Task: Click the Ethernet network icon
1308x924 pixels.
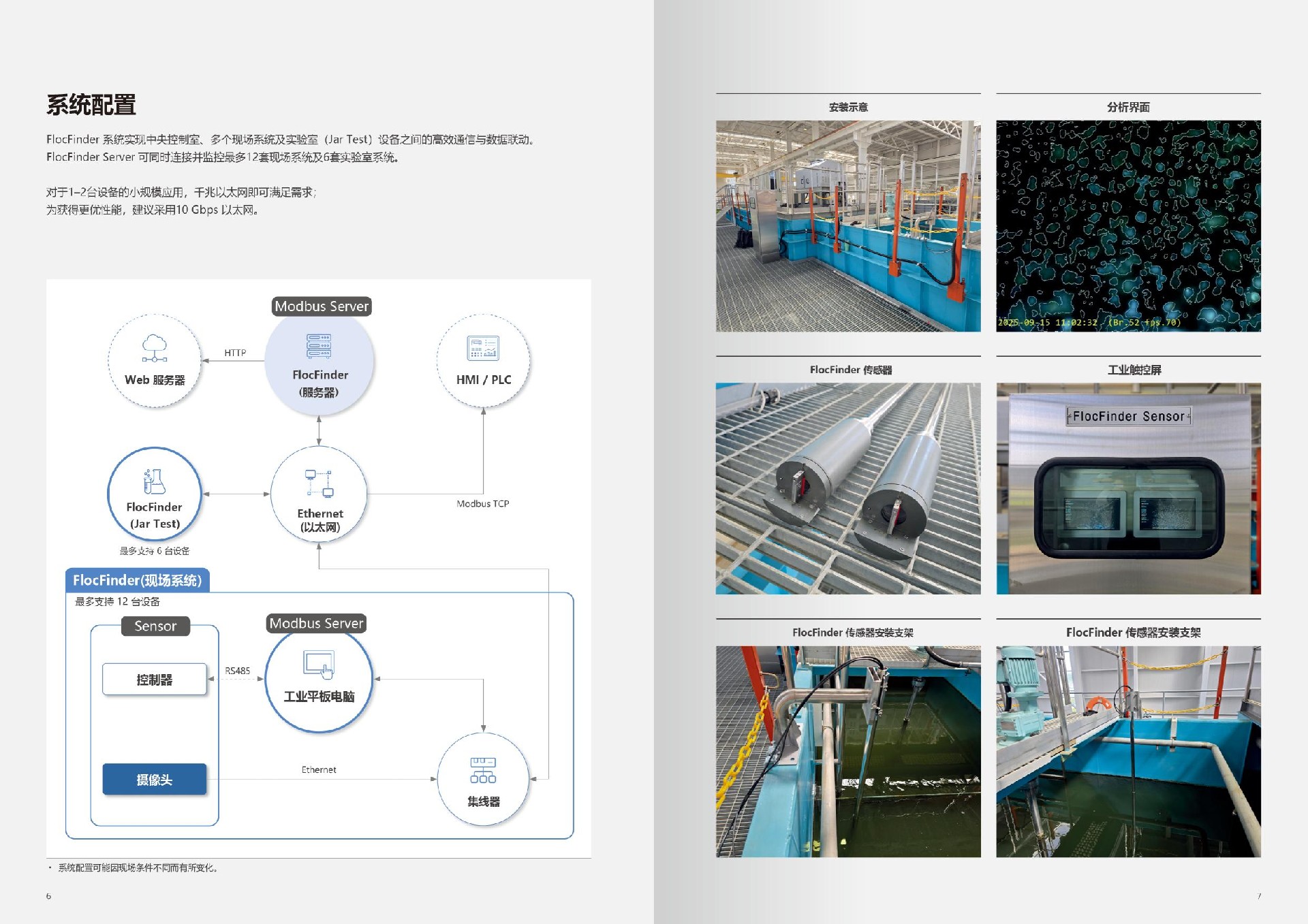Action: (319, 483)
